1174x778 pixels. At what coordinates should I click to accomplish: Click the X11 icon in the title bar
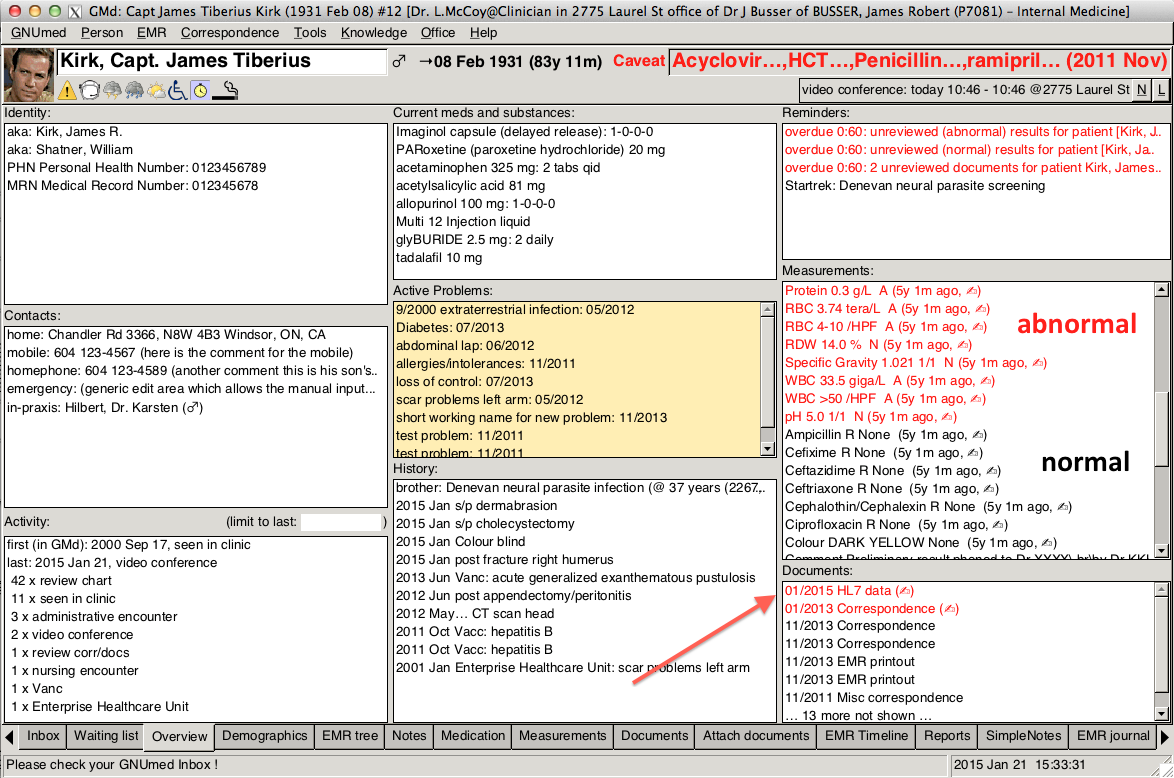(x=74, y=11)
